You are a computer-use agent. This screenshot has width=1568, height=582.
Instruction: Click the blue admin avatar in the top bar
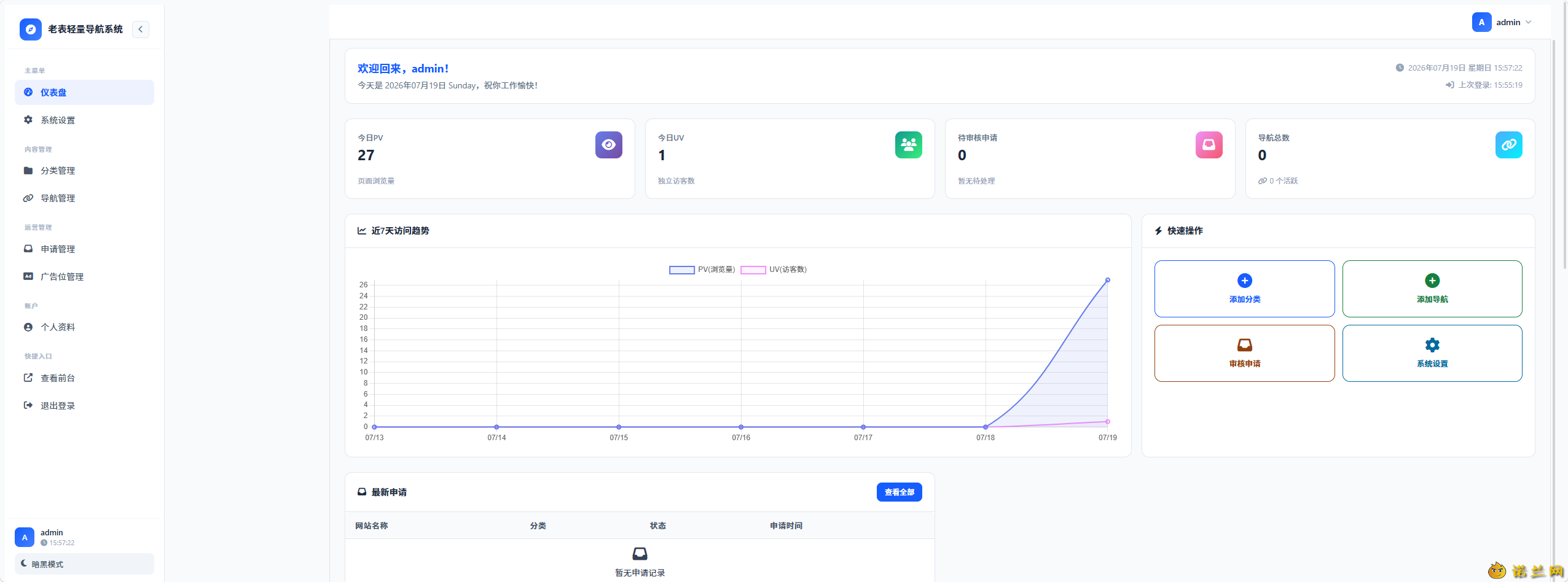pyautogui.click(x=1481, y=22)
